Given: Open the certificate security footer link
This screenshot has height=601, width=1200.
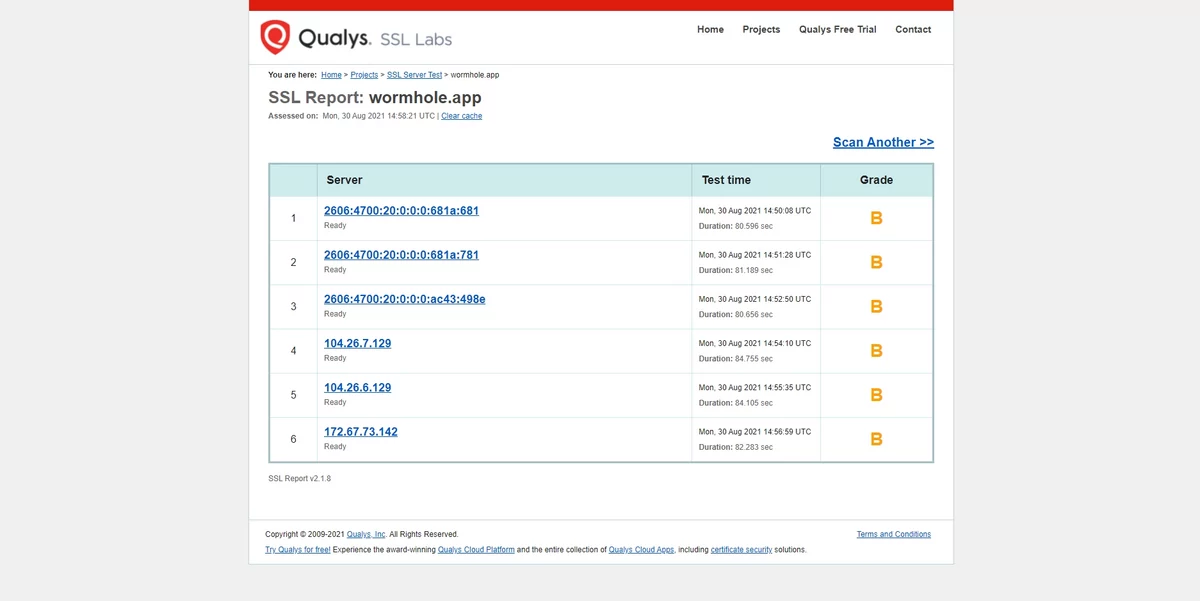Looking at the screenshot, I should 741,550.
